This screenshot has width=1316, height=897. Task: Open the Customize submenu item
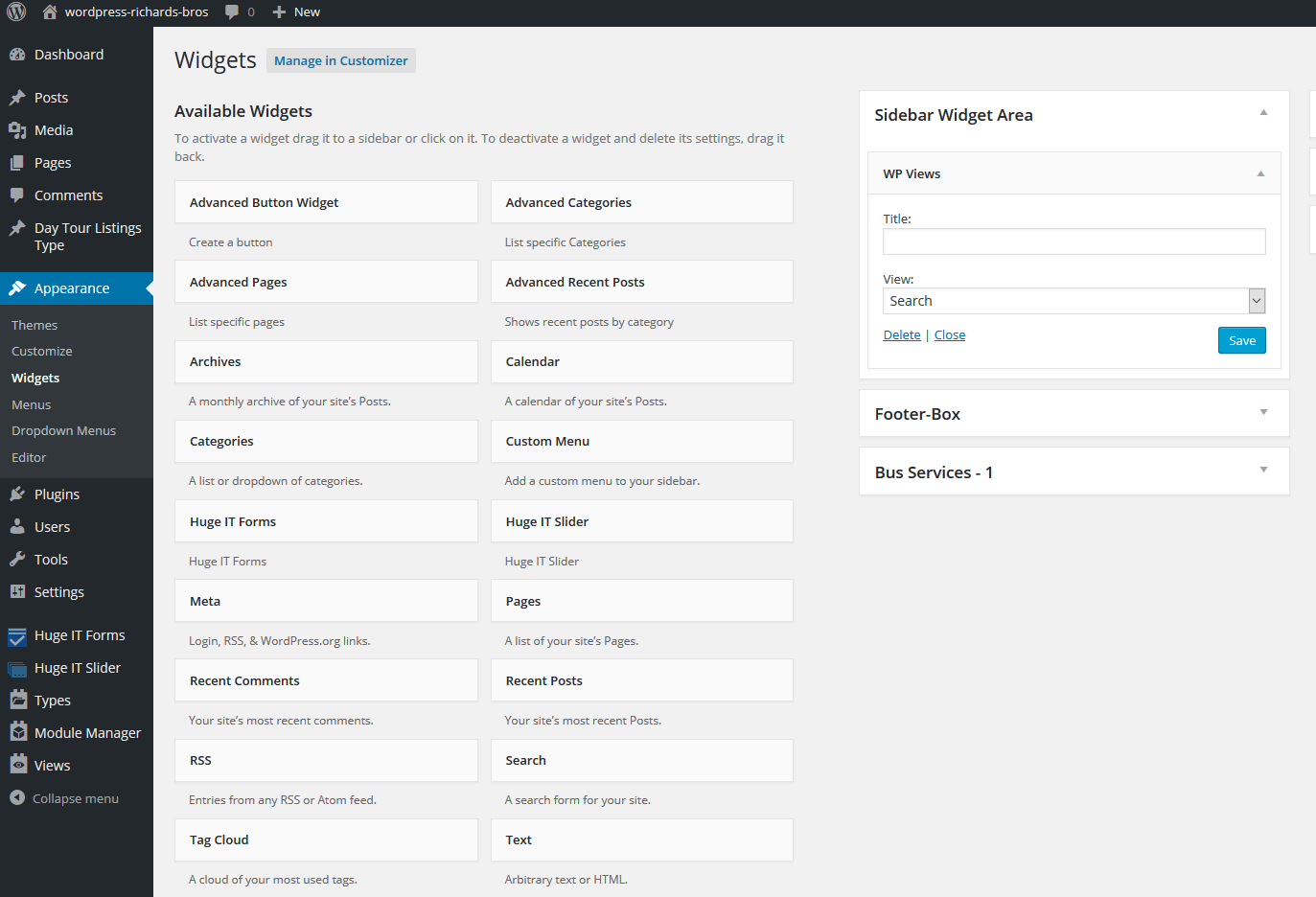42,352
